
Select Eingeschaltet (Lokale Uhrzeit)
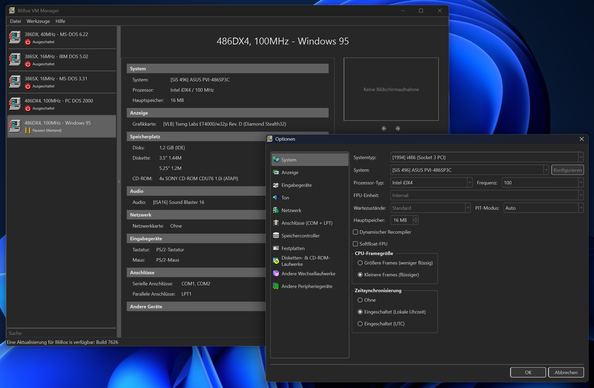tap(360, 312)
